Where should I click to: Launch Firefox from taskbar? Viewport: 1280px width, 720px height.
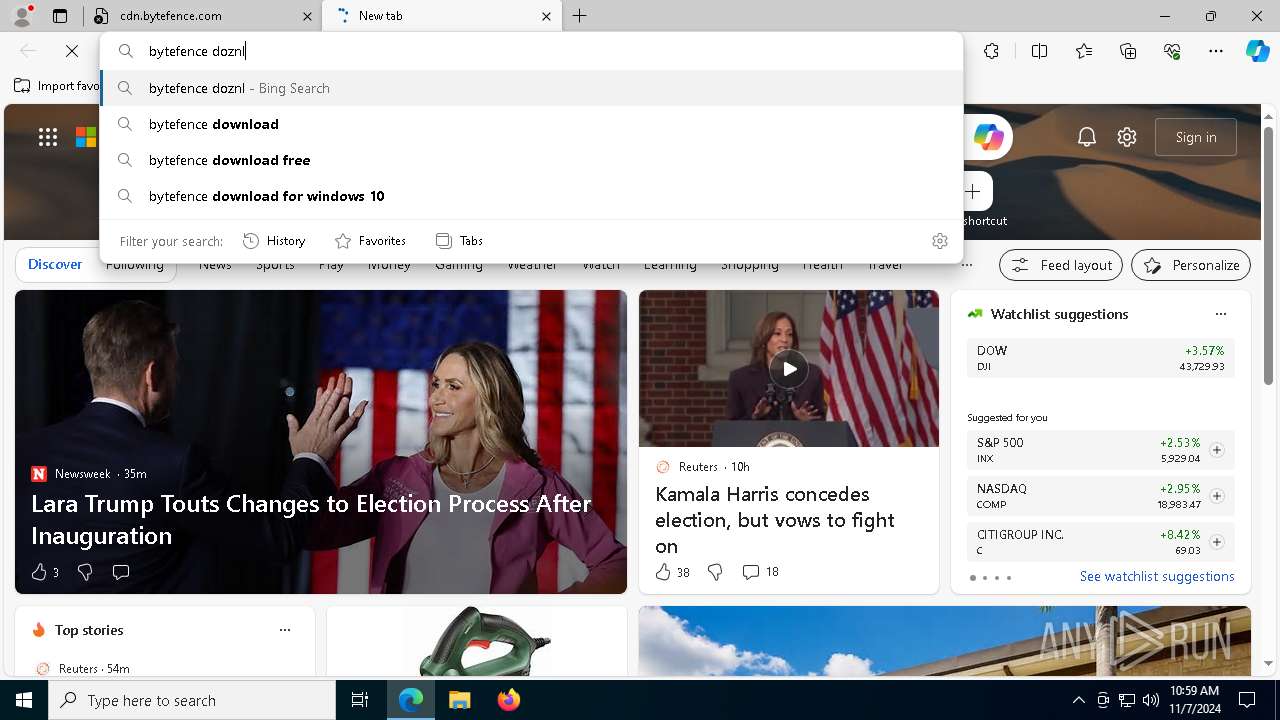508,700
